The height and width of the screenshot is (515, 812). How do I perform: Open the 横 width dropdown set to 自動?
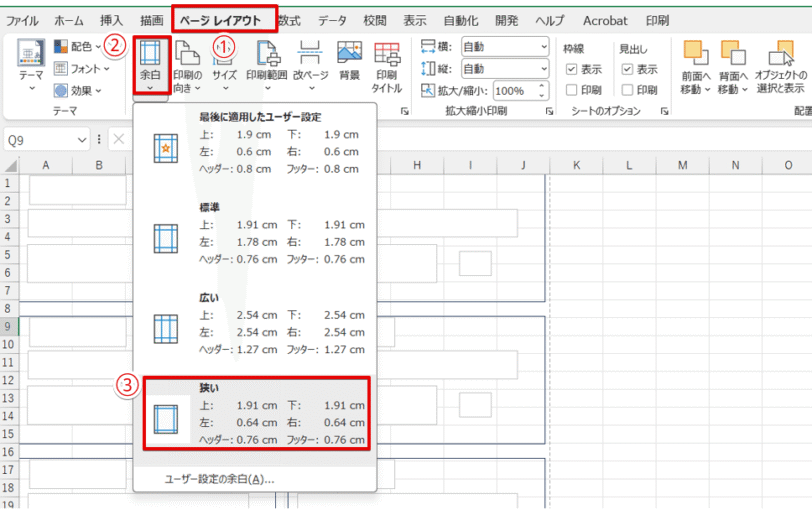(504, 47)
